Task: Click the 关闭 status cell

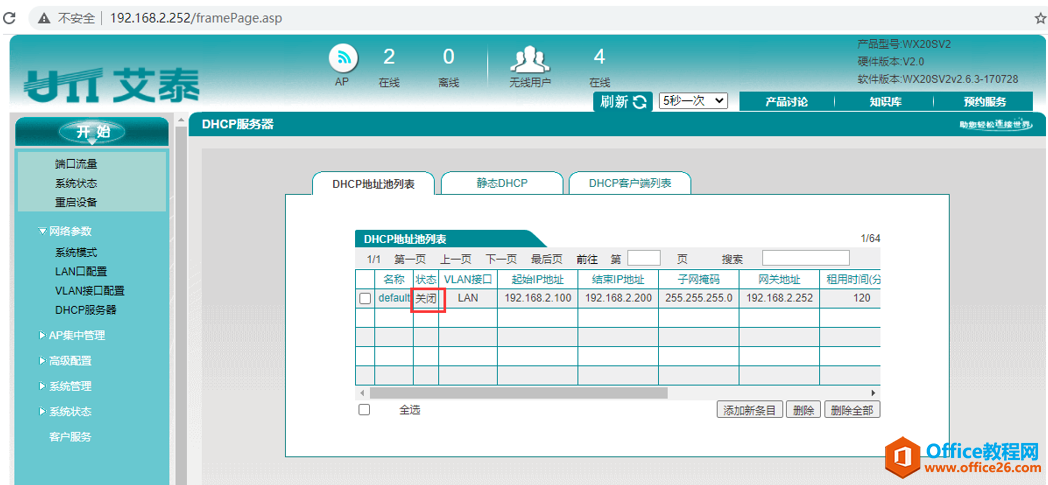Action: (x=426, y=299)
